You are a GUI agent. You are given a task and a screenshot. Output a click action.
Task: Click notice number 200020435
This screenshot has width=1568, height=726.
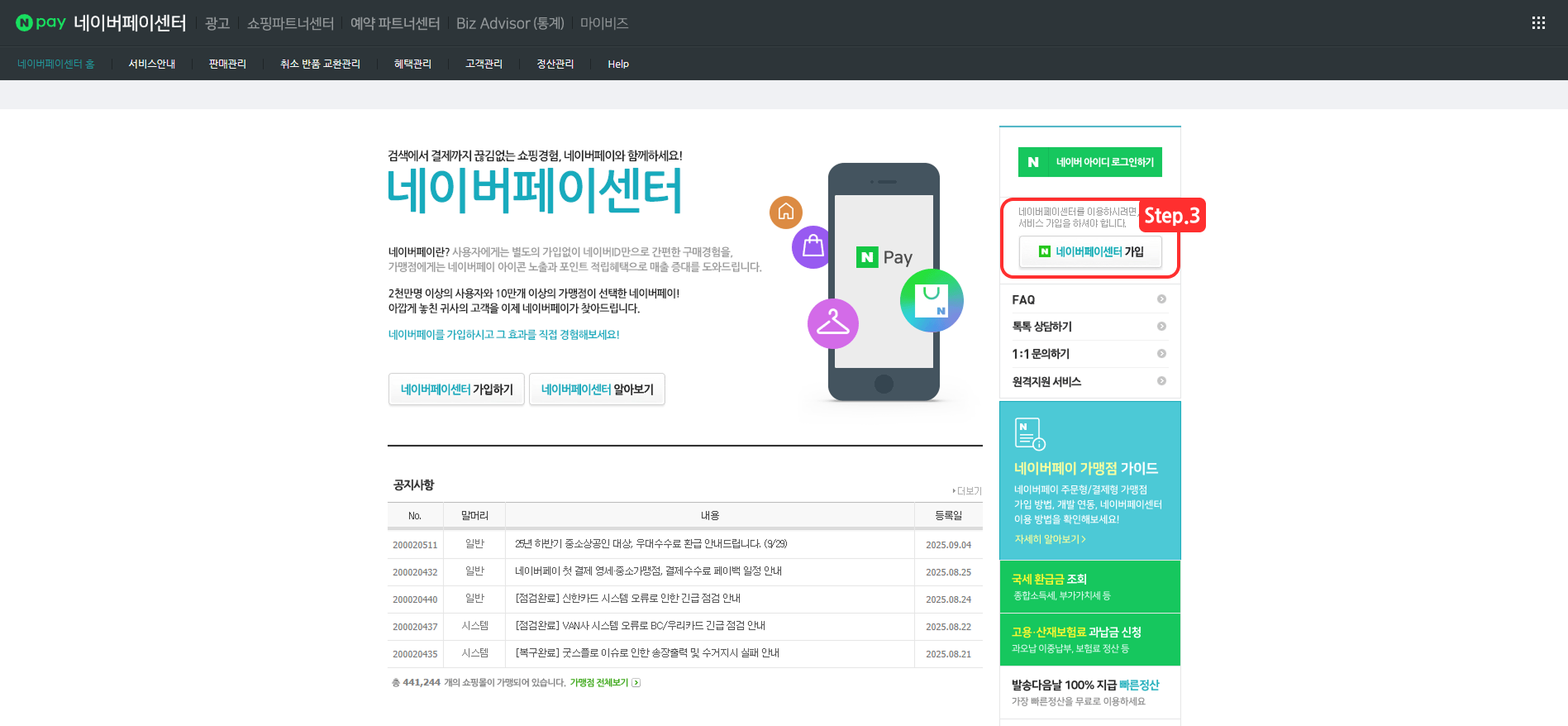415,654
